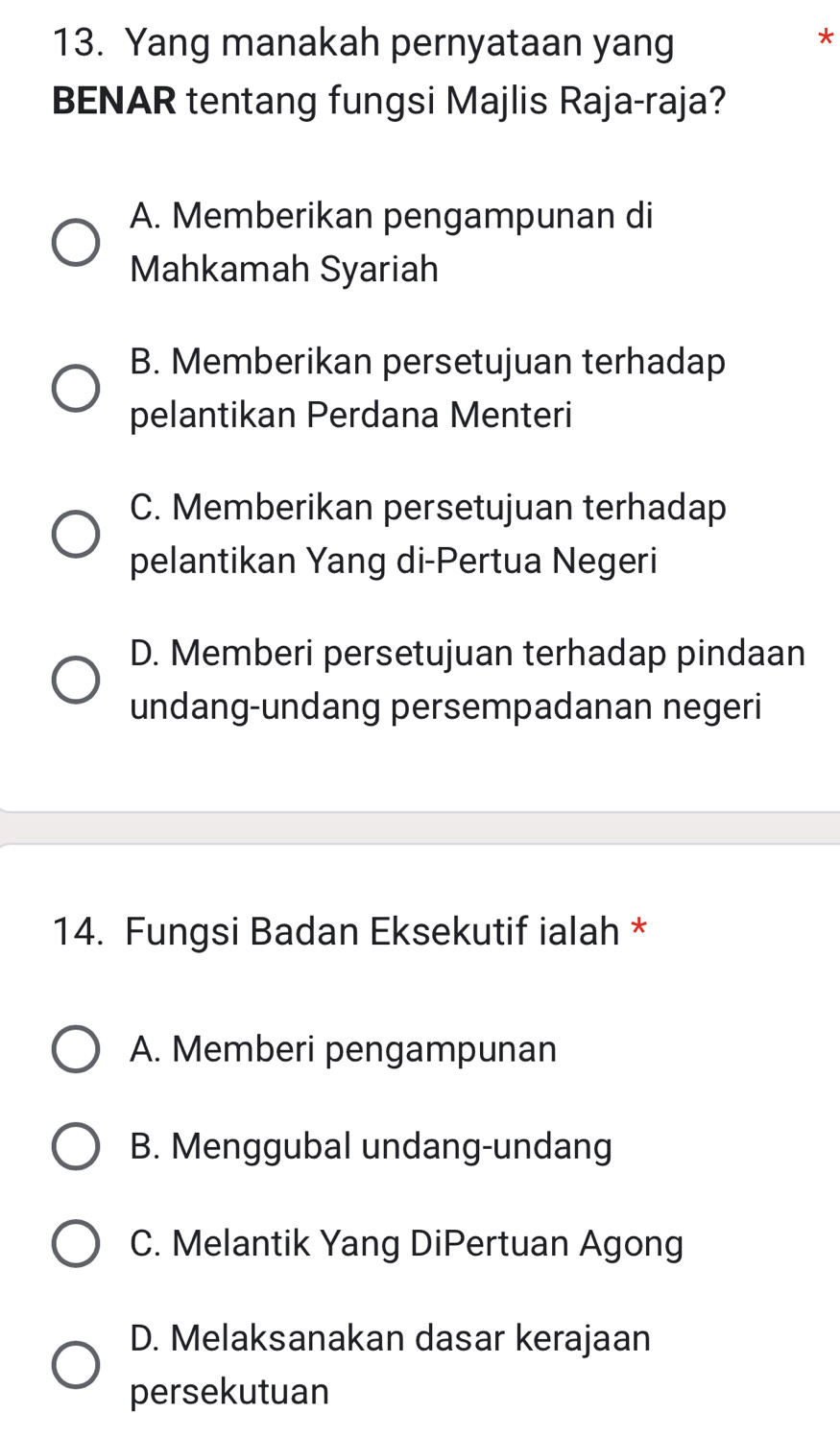840x1437 pixels.
Task: Select option B for question 13
Action: (x=75, y=387)
